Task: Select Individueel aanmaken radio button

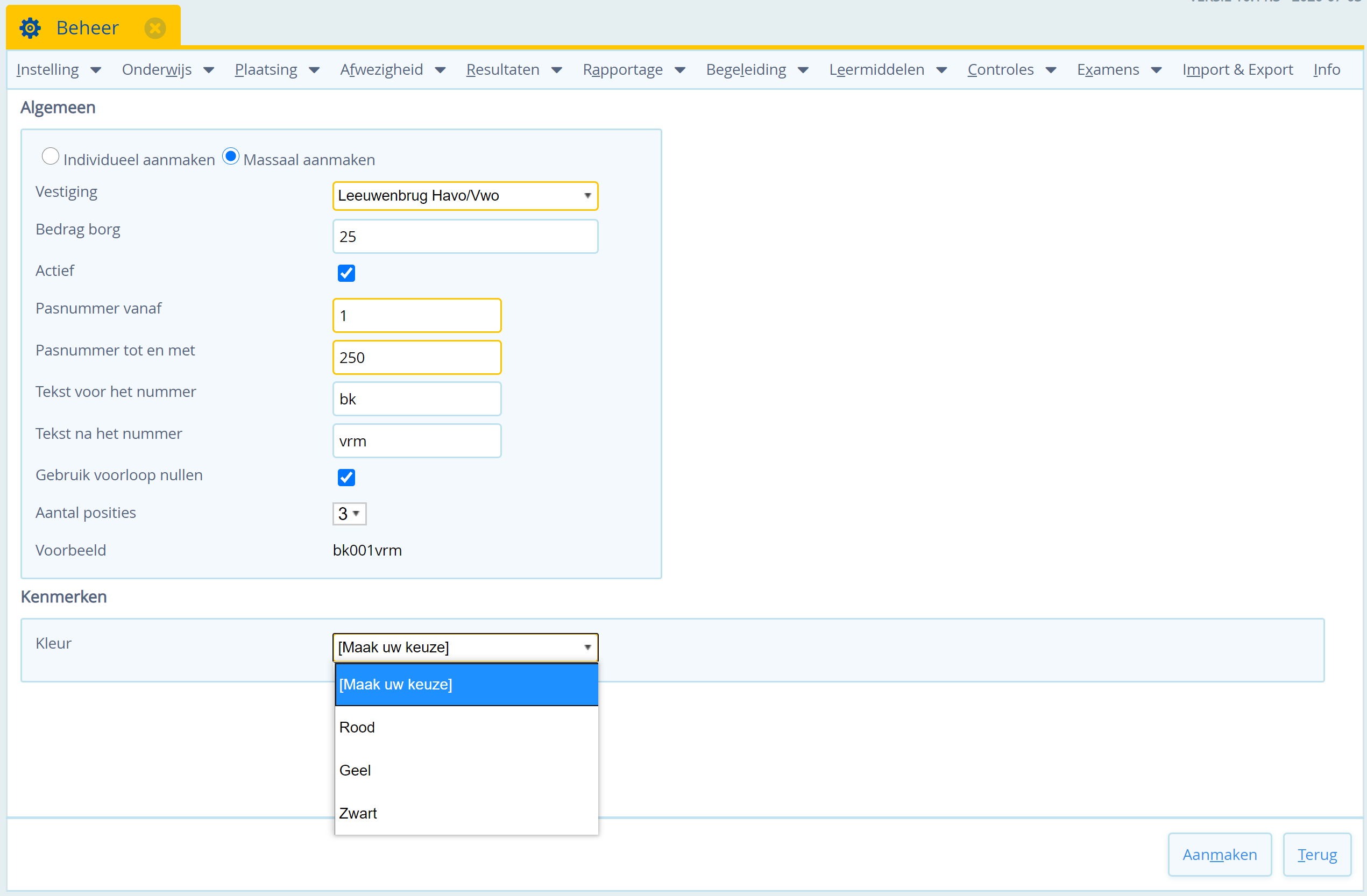Action: (51, 156)
